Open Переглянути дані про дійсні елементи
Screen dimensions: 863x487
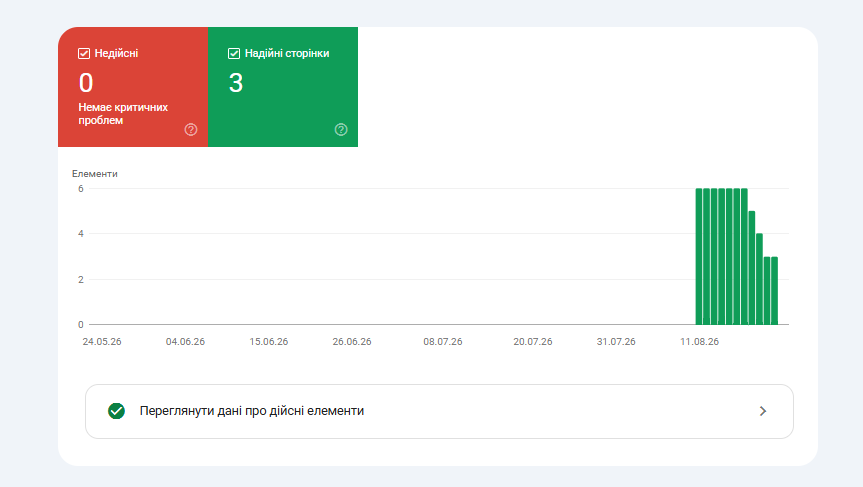(x=439, y=412)
